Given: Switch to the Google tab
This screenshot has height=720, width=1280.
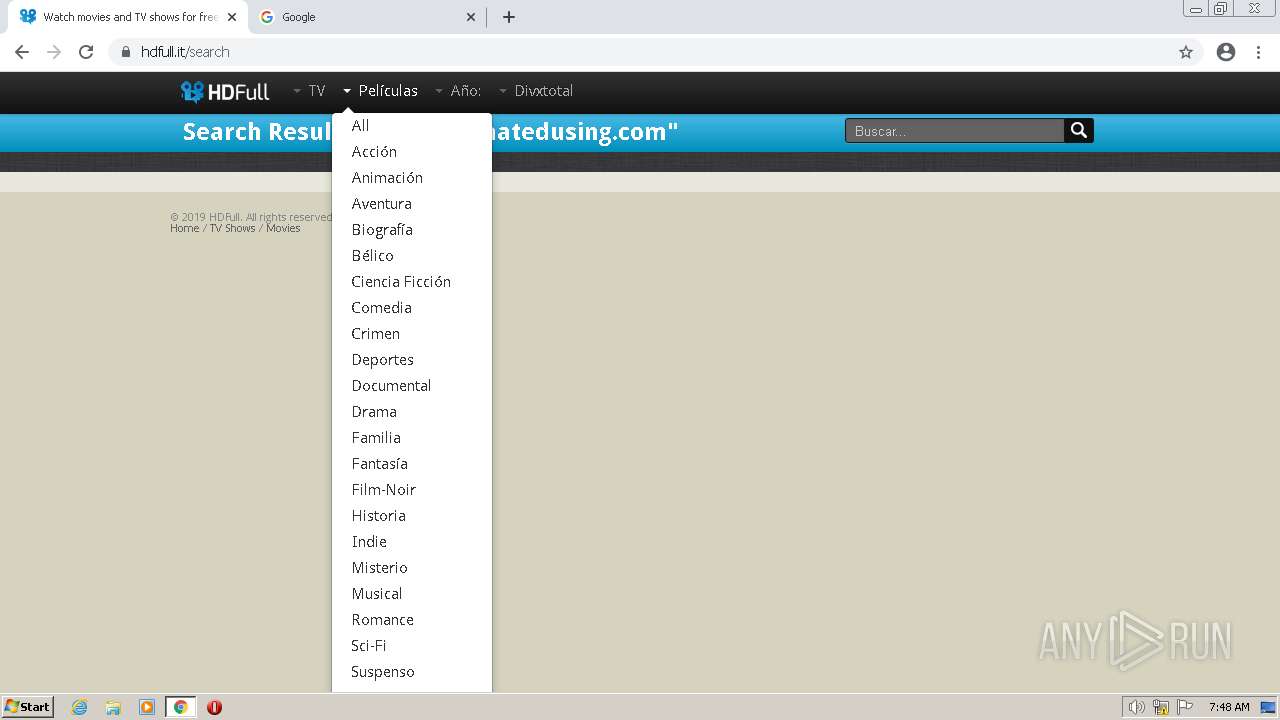Looking at the screenshot, I should 367,17.
